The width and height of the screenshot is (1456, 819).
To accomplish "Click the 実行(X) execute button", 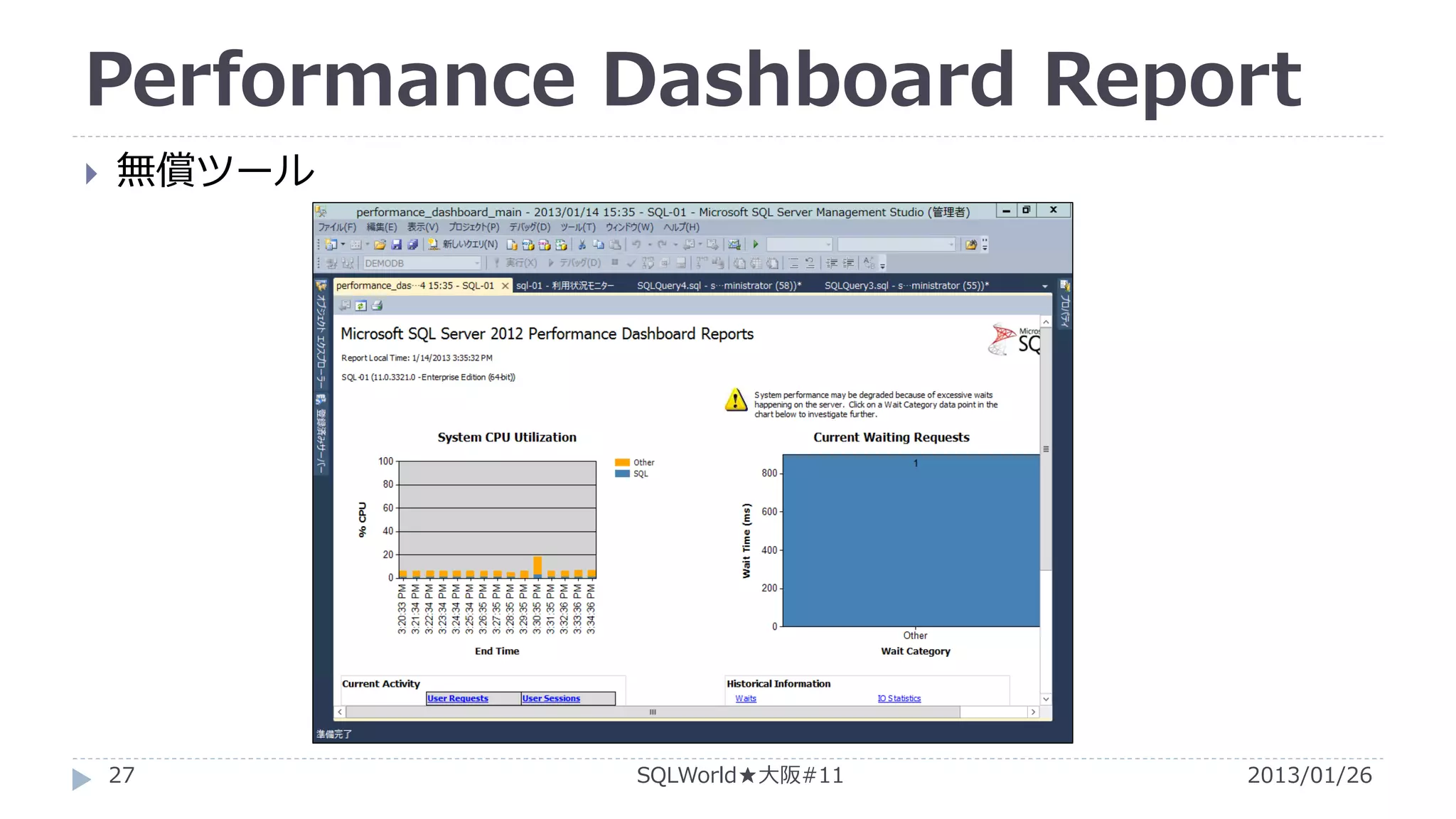I will [515, 263].
